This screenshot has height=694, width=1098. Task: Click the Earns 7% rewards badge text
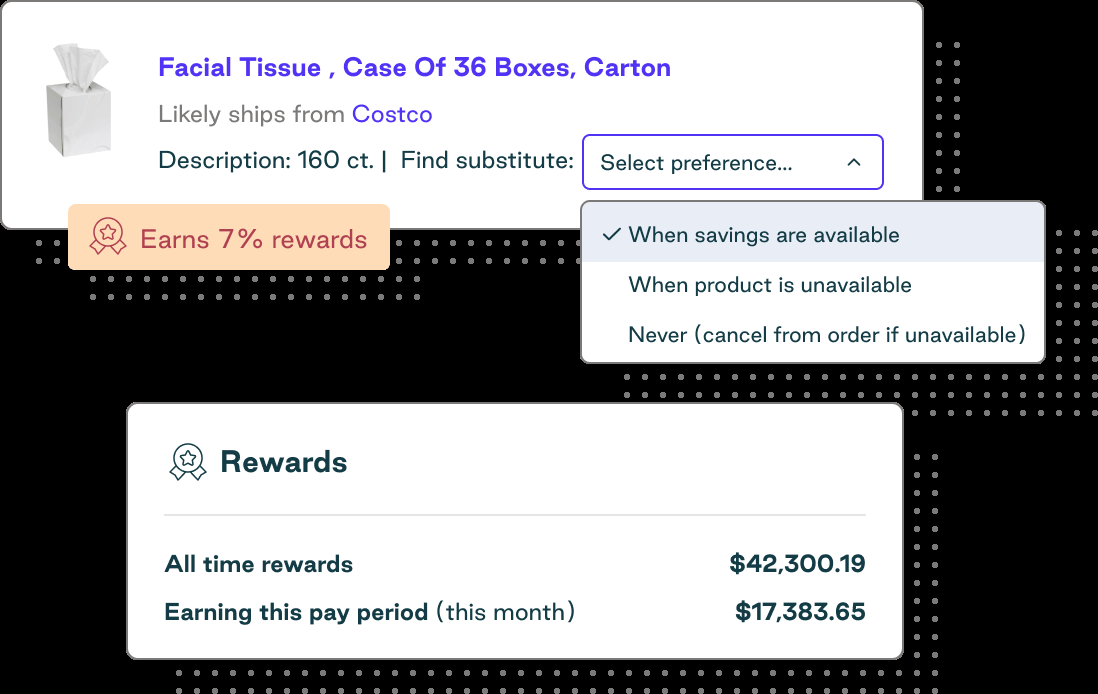click(253, 240)
